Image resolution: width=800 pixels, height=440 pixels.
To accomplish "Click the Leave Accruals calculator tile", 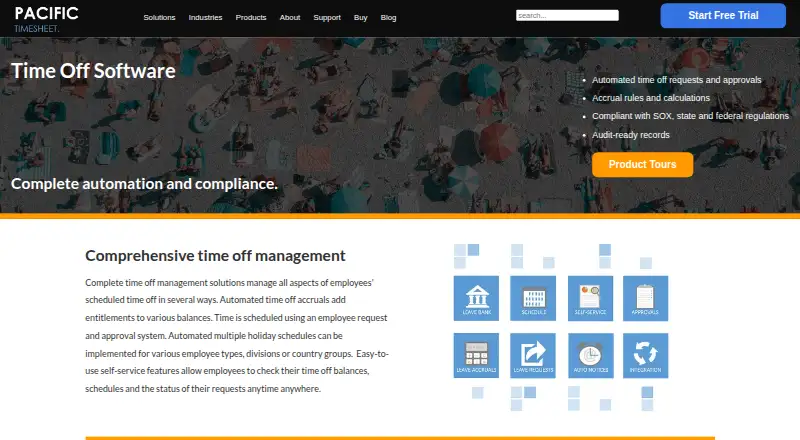I will 476,355.
